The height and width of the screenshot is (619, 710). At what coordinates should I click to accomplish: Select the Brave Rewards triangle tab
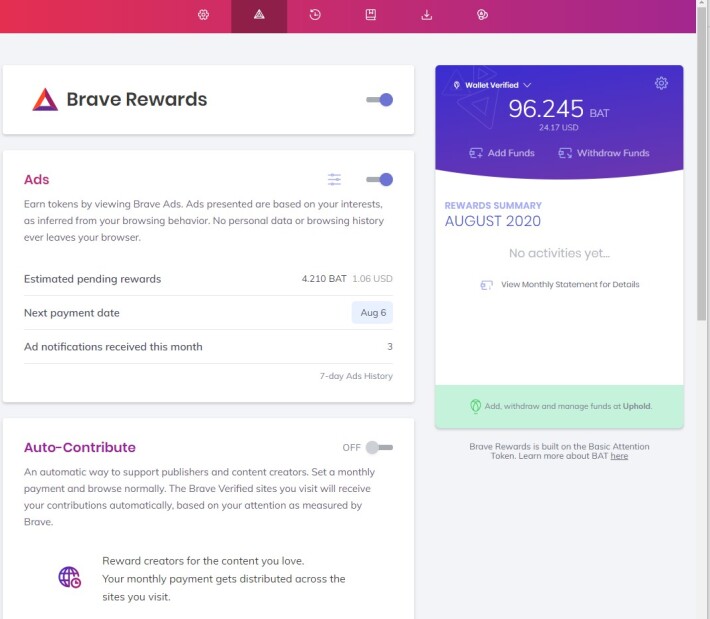pyautogui.click(x=259, y=15)
